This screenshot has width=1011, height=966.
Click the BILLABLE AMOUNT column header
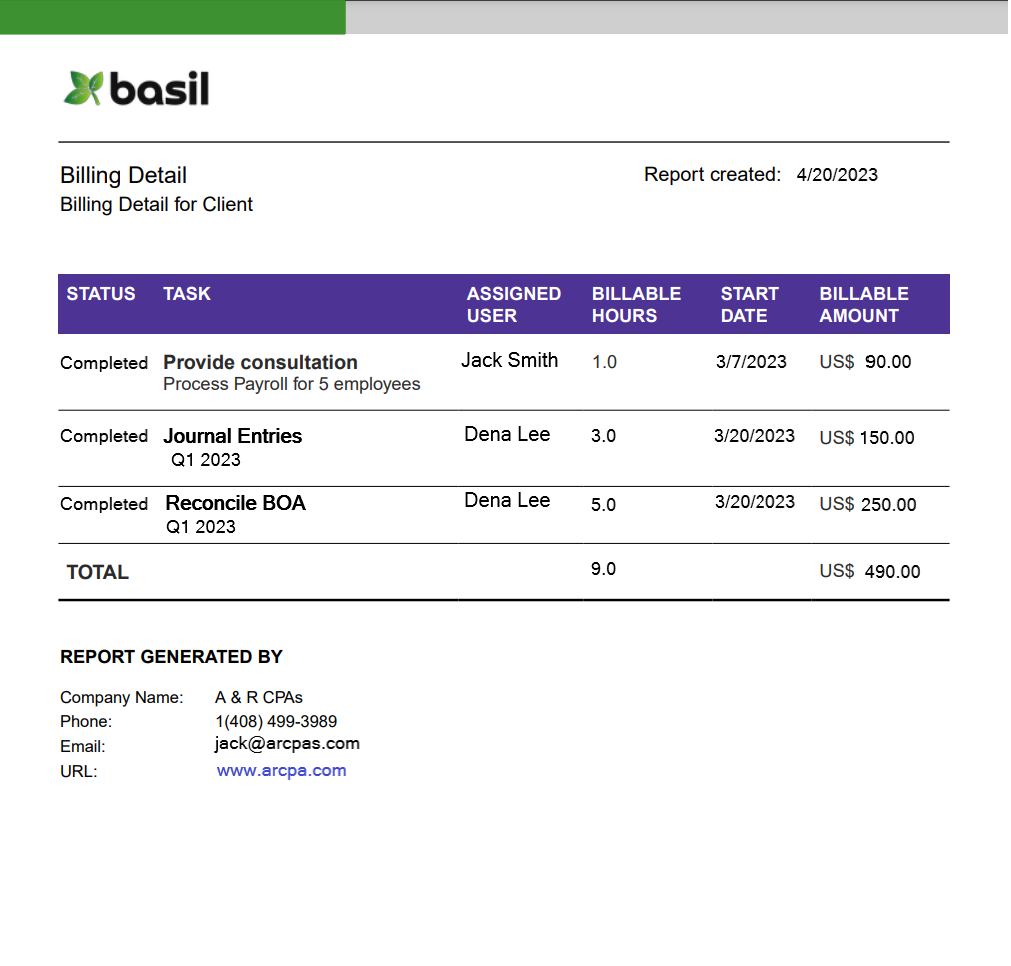pos(864,304)
